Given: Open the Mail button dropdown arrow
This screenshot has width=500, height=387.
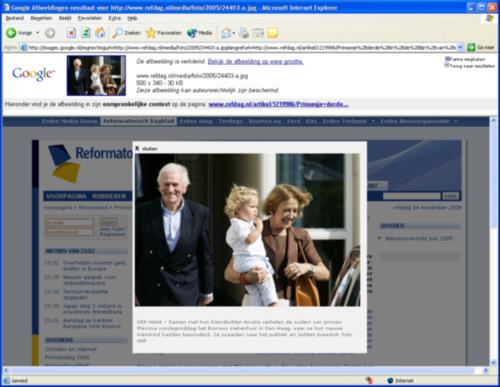Looking at the screenshot, I should (x=234, y=33).
